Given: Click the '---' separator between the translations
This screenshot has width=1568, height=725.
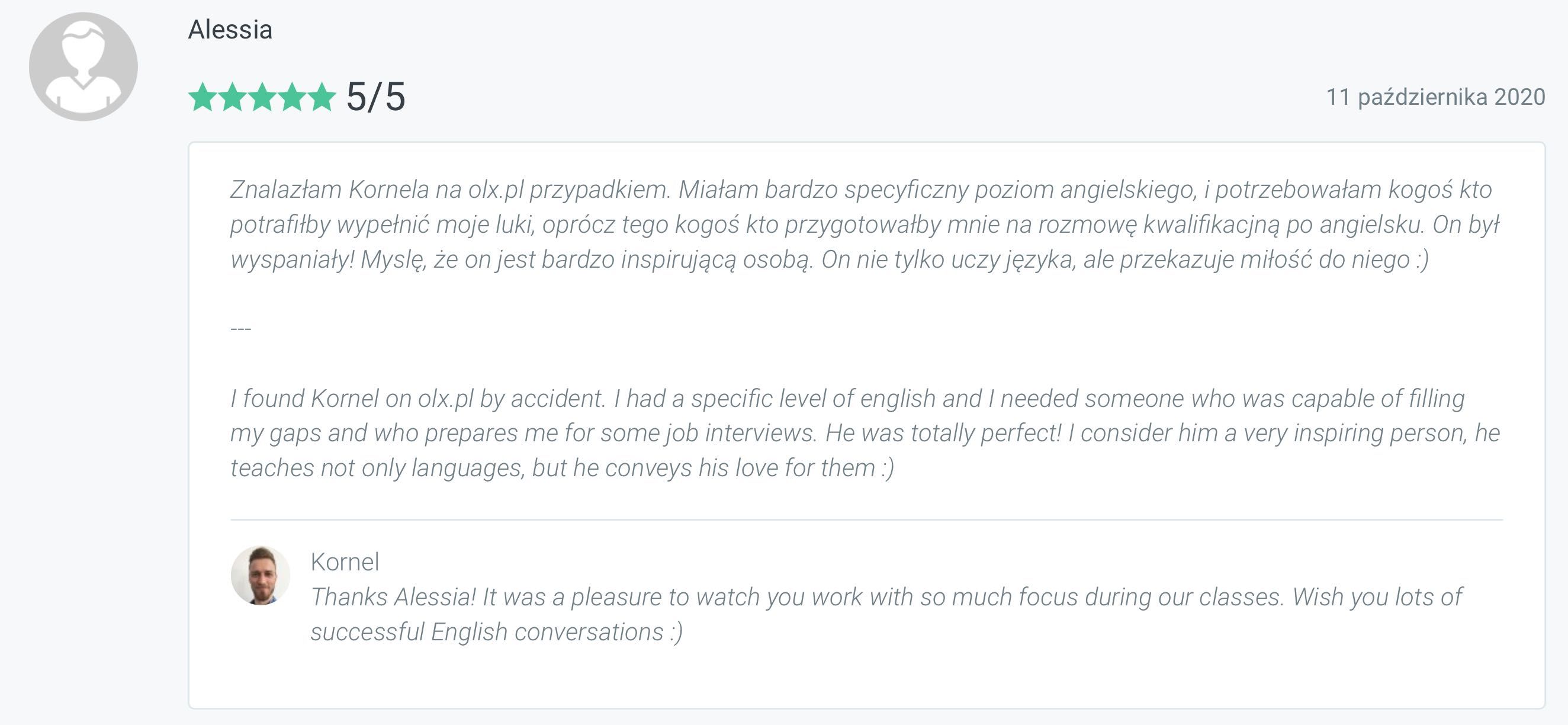Looking at the screenshot, I should pos(241,329).
